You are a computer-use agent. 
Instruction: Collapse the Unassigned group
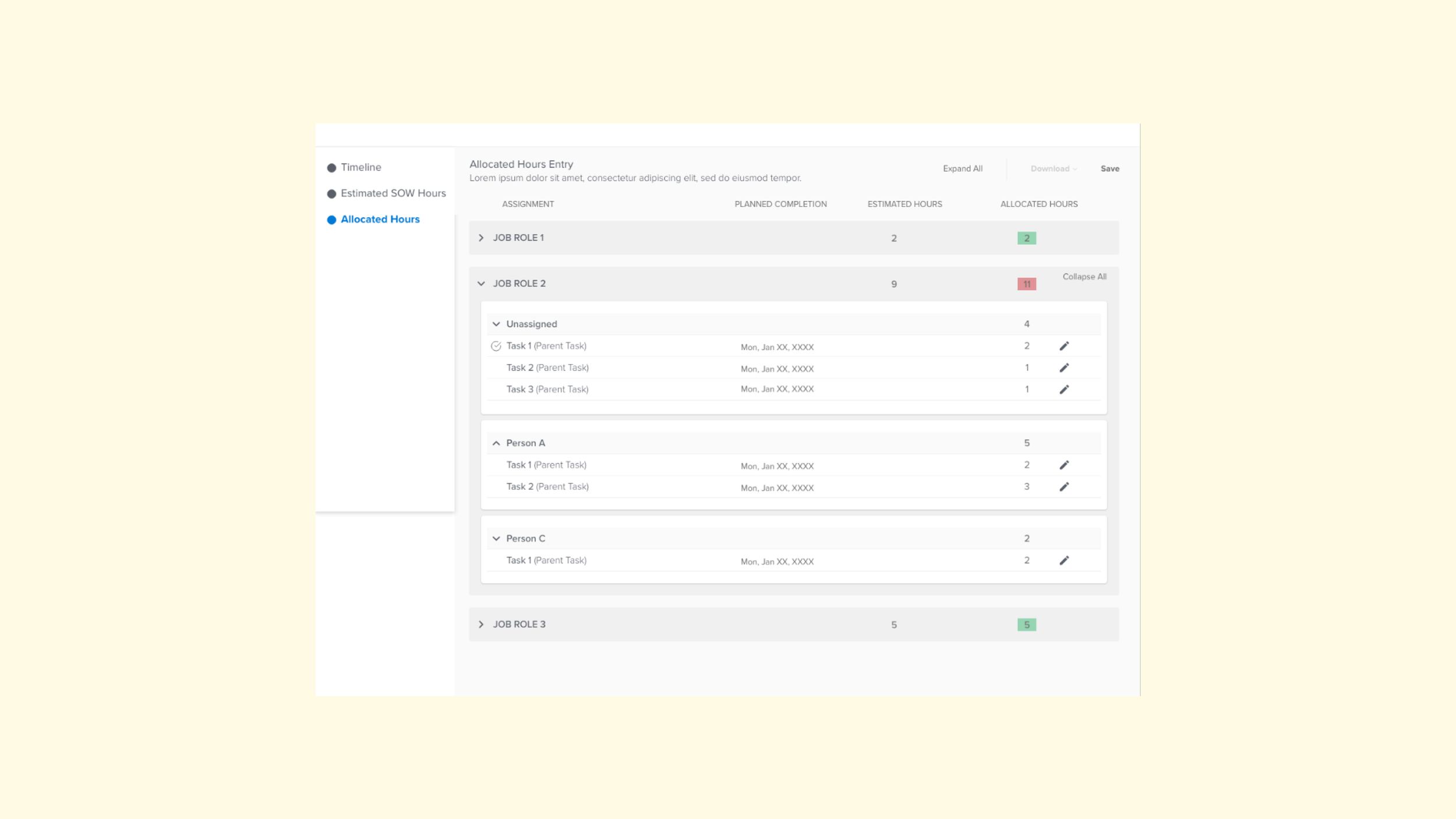tap(496, 324)
